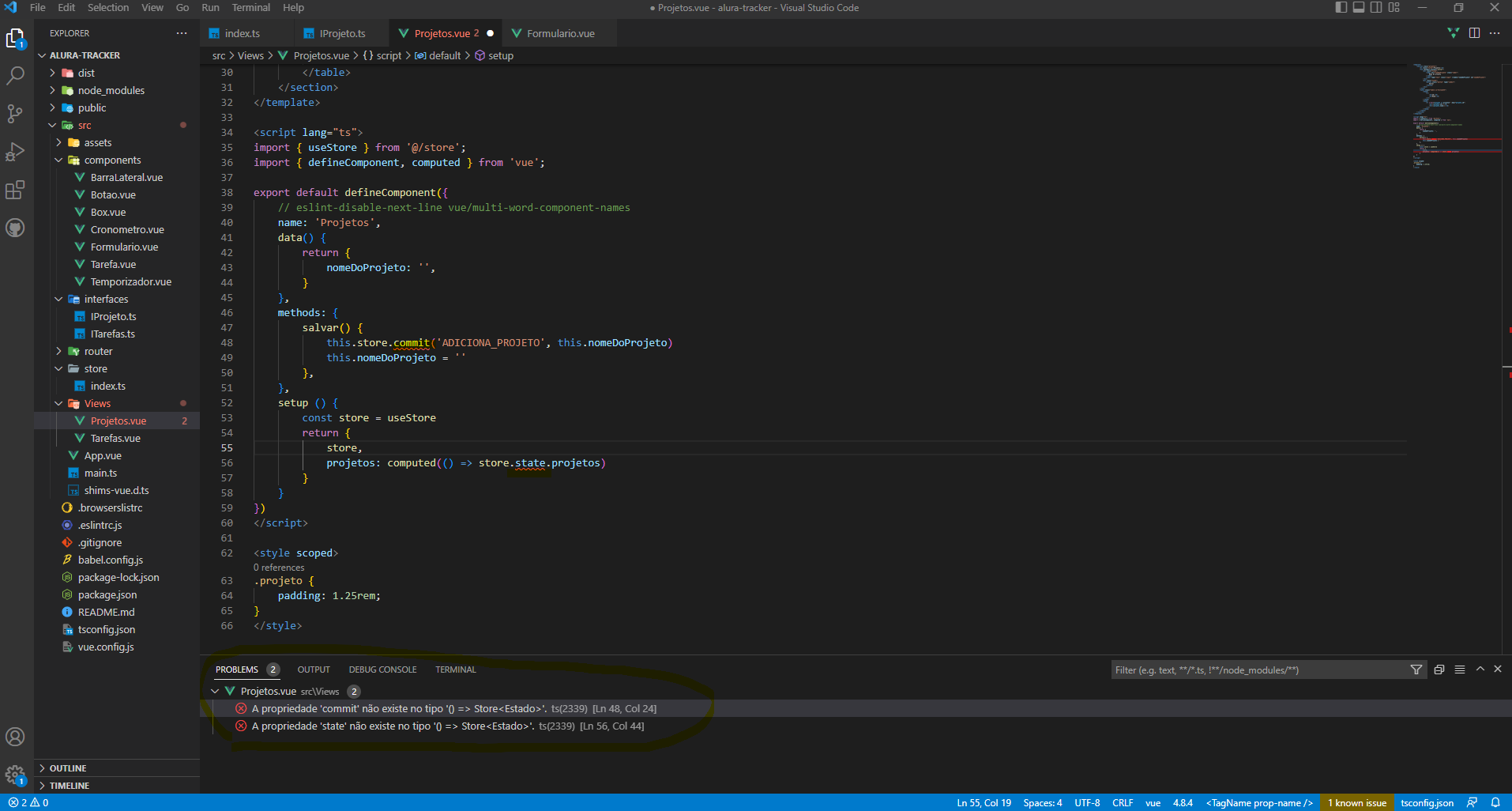Collapse all problems in panel
The width and height of the screenshot is (1512, 811).
click(1439, 670)
